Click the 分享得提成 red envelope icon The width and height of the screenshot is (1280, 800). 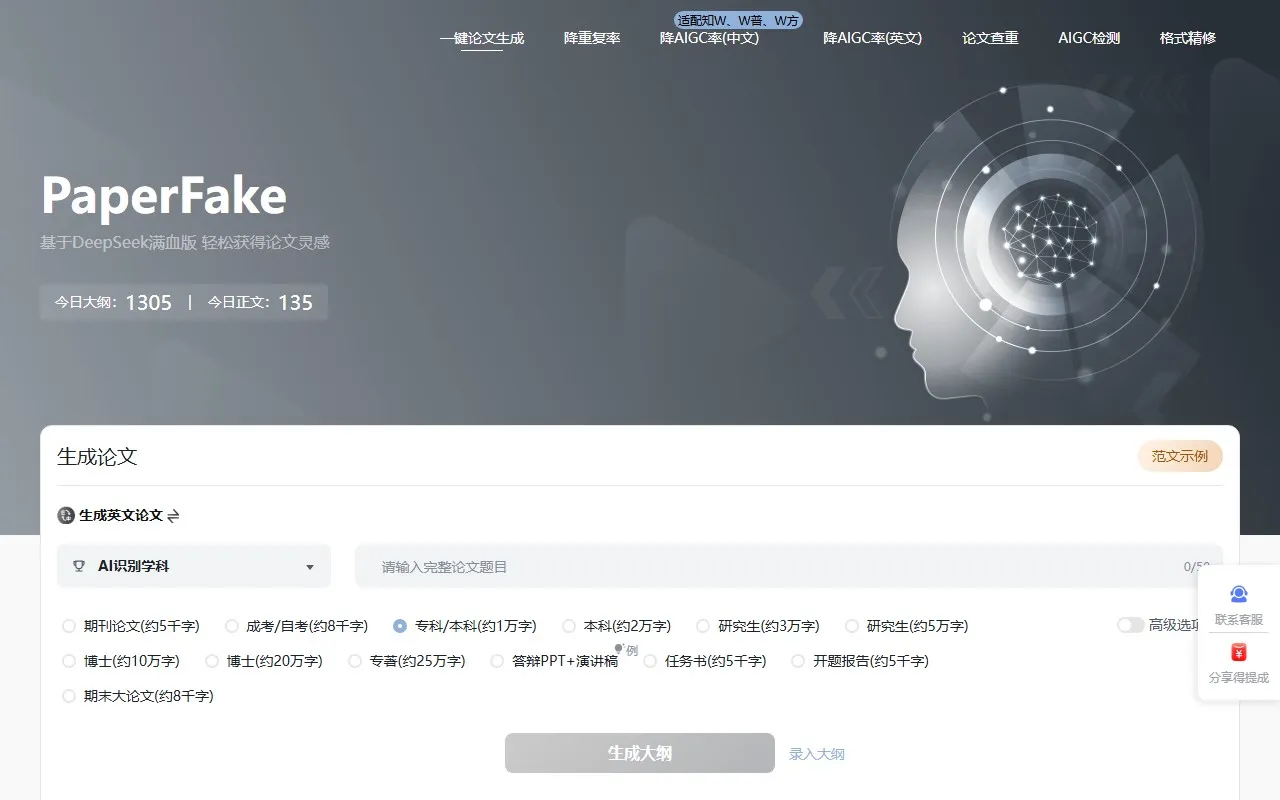[x=1239, y=653]
